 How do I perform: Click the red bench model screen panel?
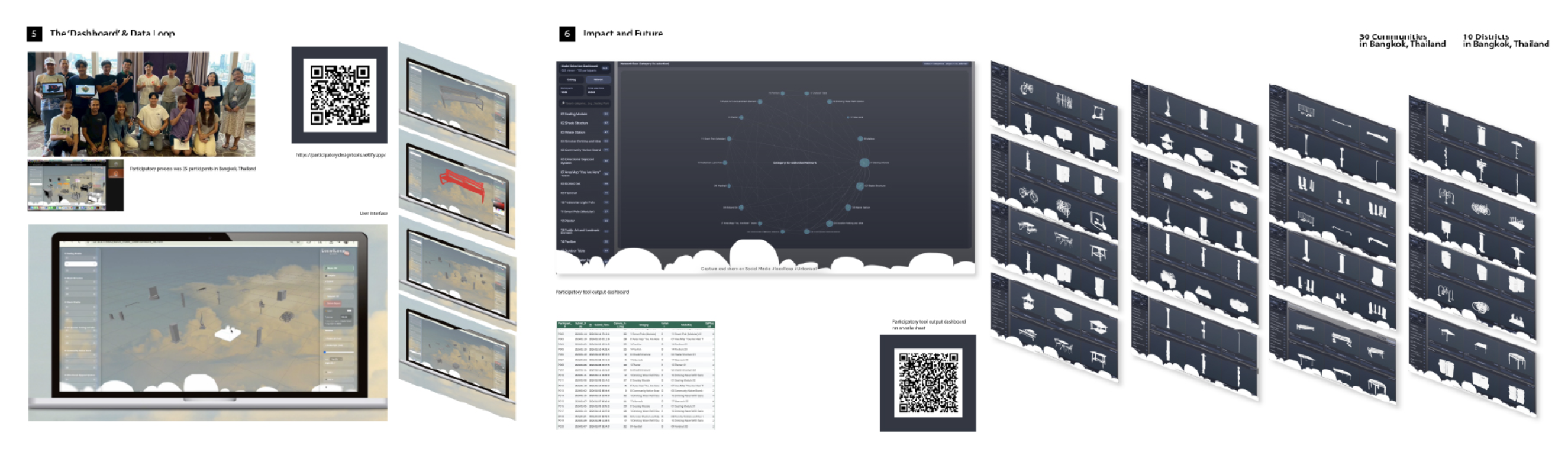(x=457, y=186)
